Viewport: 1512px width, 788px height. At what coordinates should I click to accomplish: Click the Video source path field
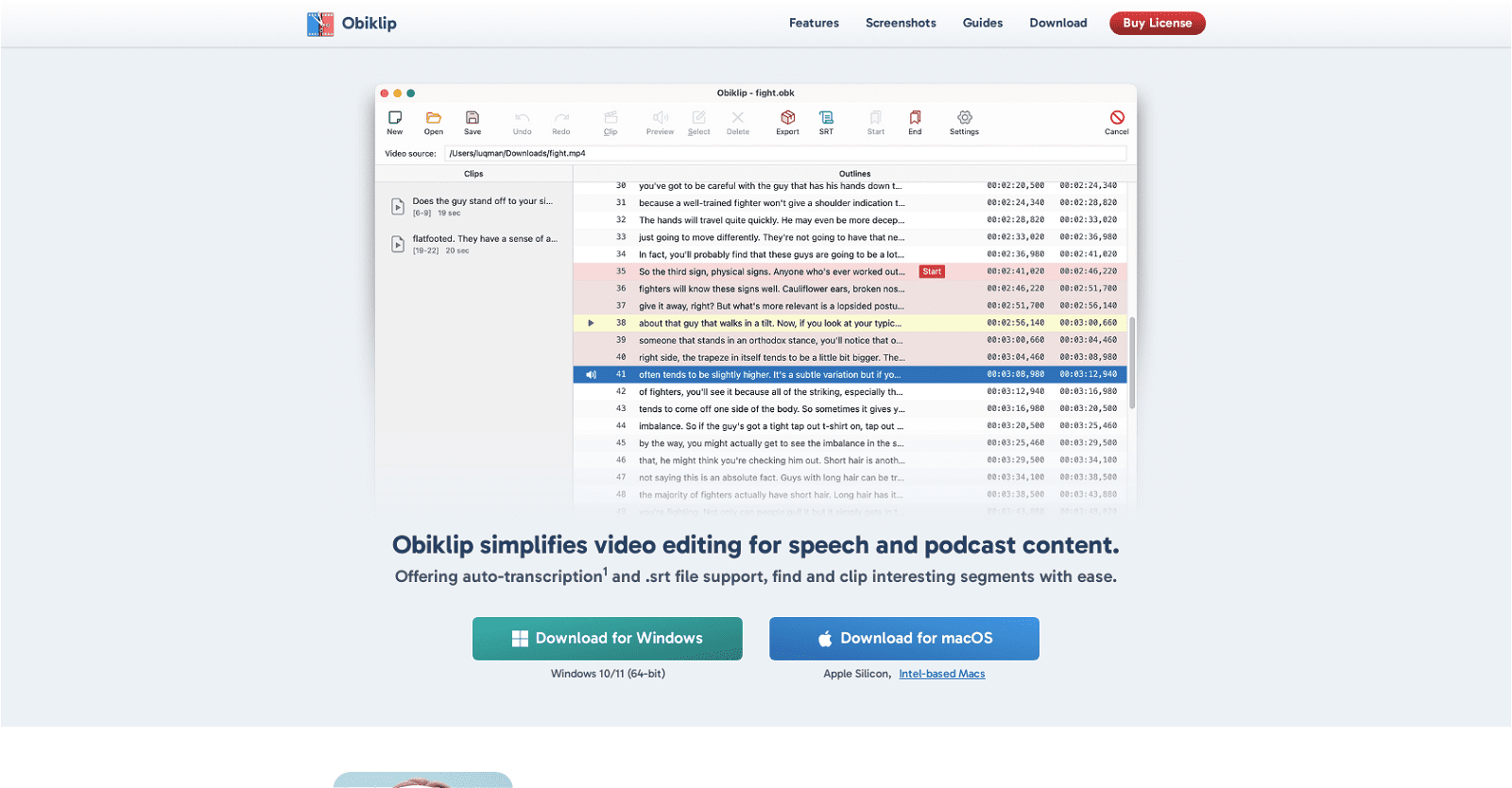pos(784,154)
